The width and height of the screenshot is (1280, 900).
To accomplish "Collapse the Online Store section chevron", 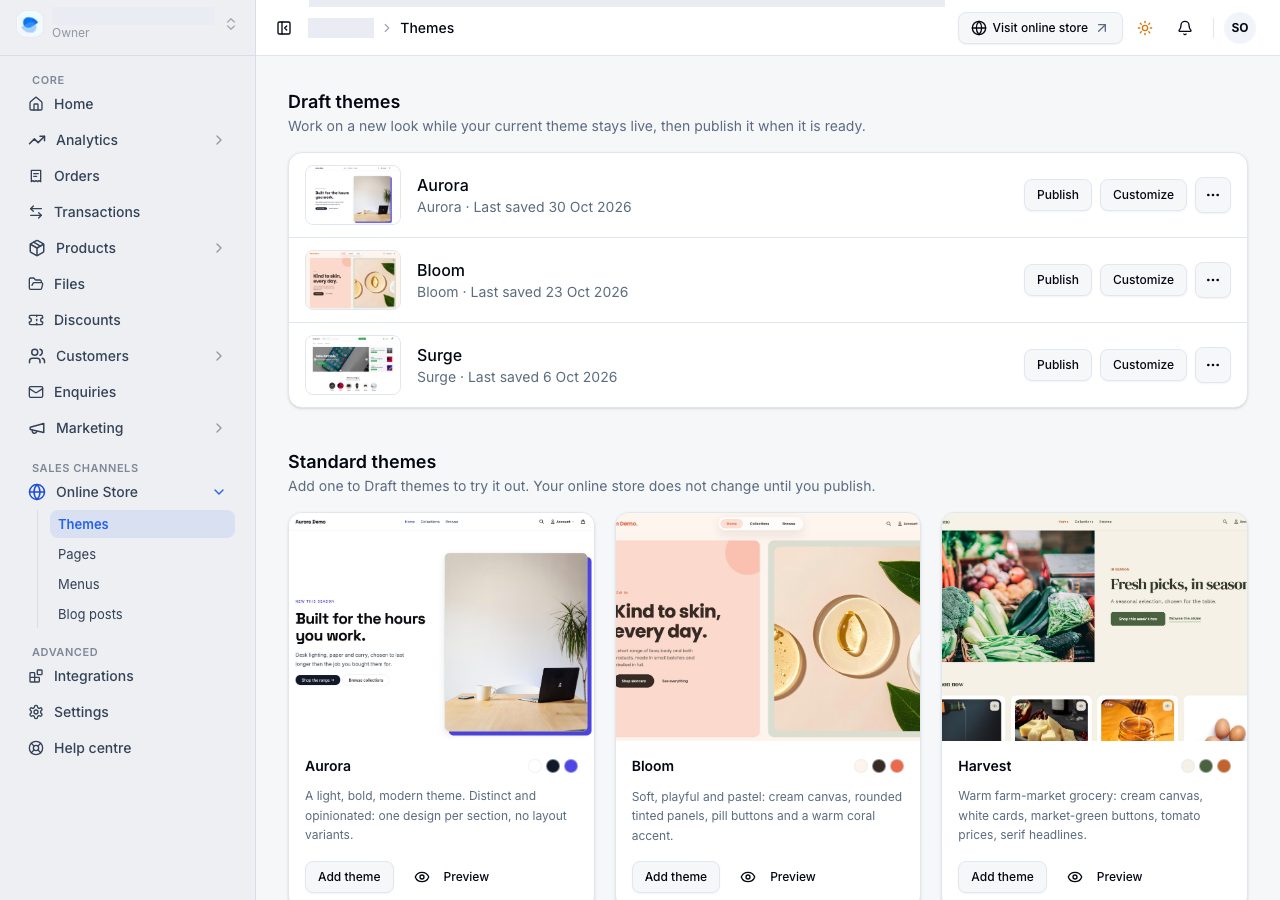I will pyautogui.click(x=219, y=492).
